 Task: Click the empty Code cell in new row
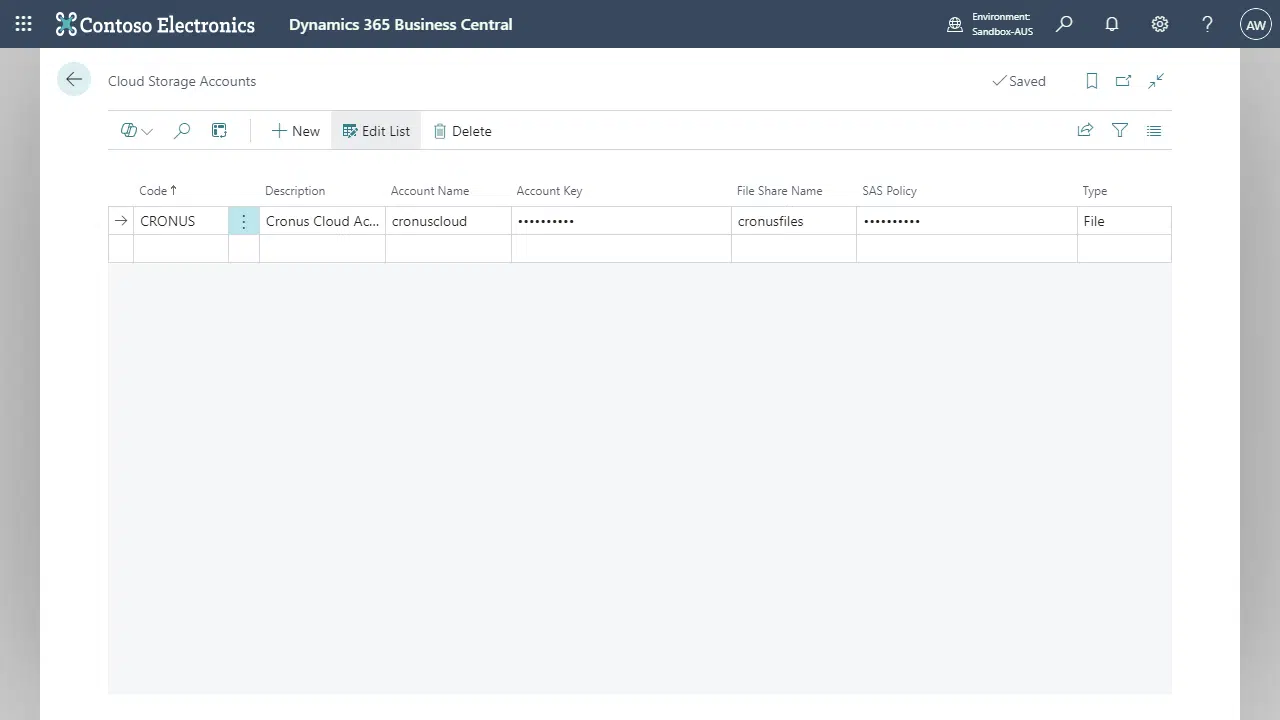[181, 248]
